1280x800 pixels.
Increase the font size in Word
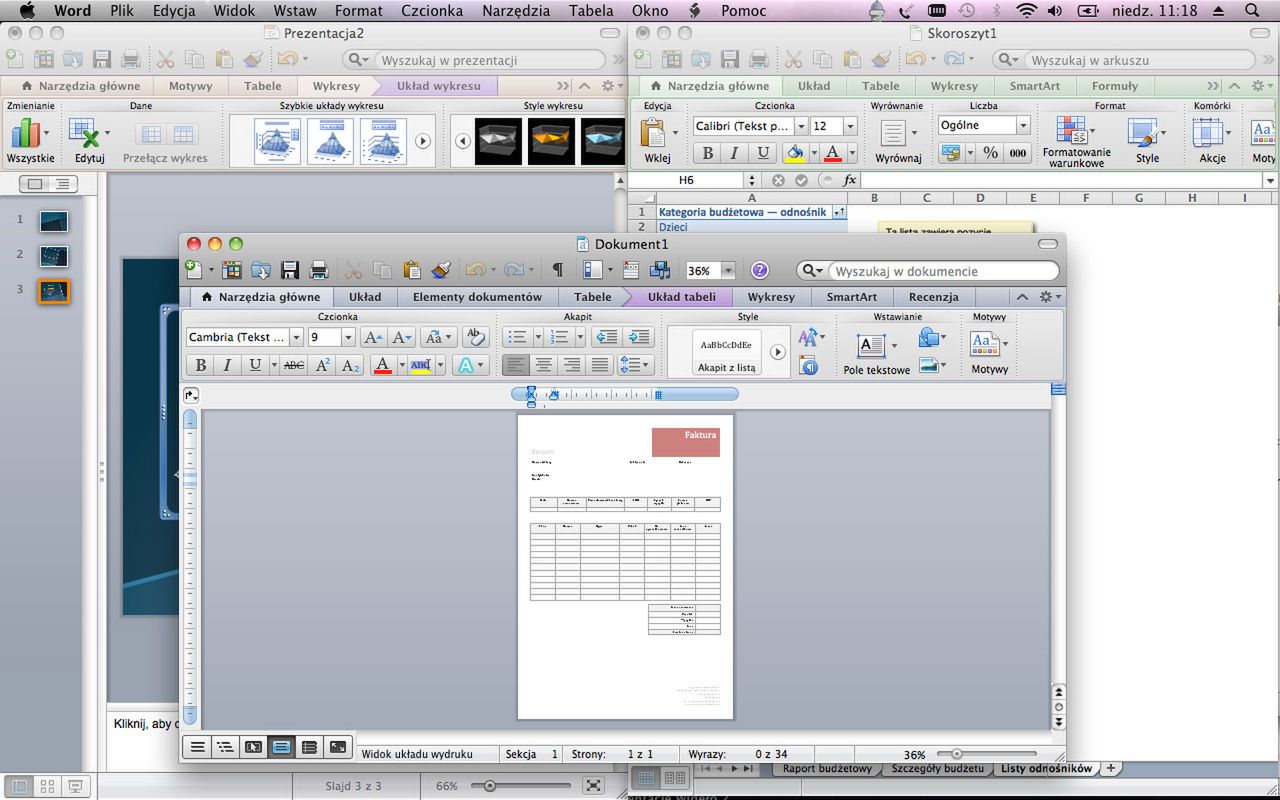pos(373,338)
